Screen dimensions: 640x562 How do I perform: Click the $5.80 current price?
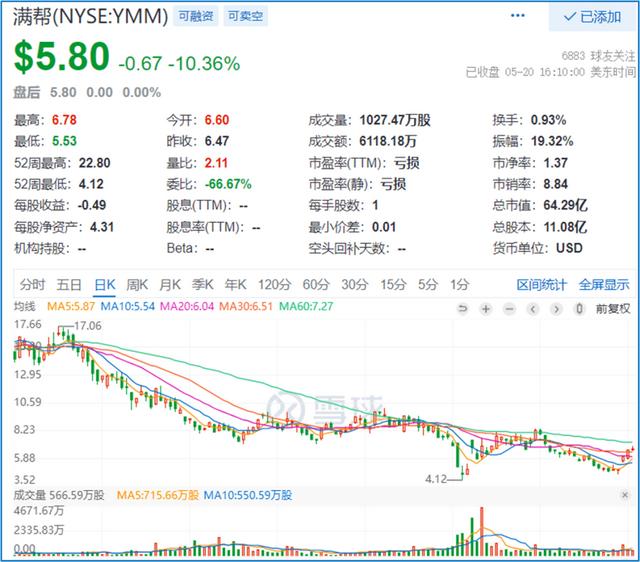[62, 56]
